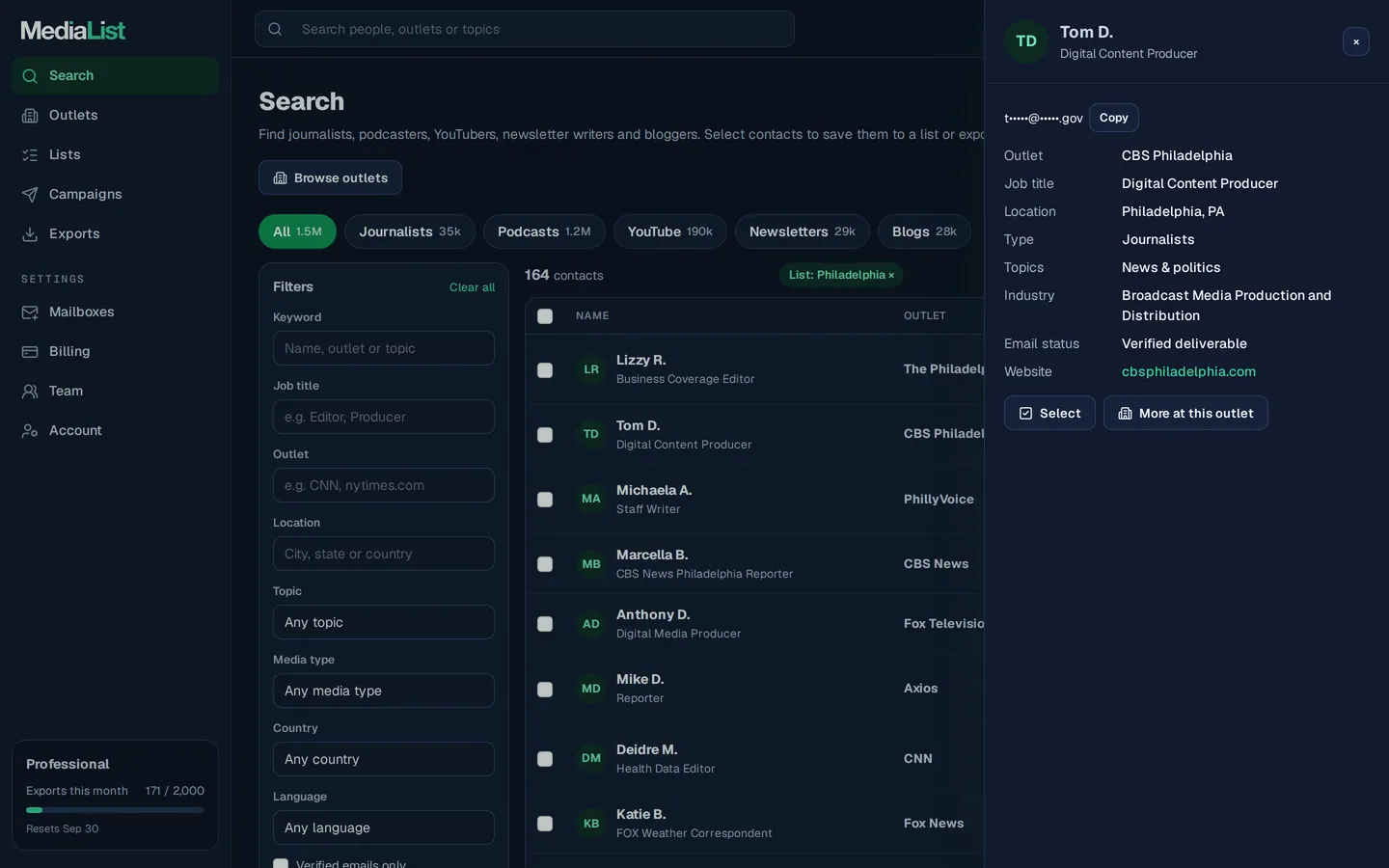This screenshot has height=868, width=1389.
Task: Switch to the Journalists tab
Action: point(410,231)
